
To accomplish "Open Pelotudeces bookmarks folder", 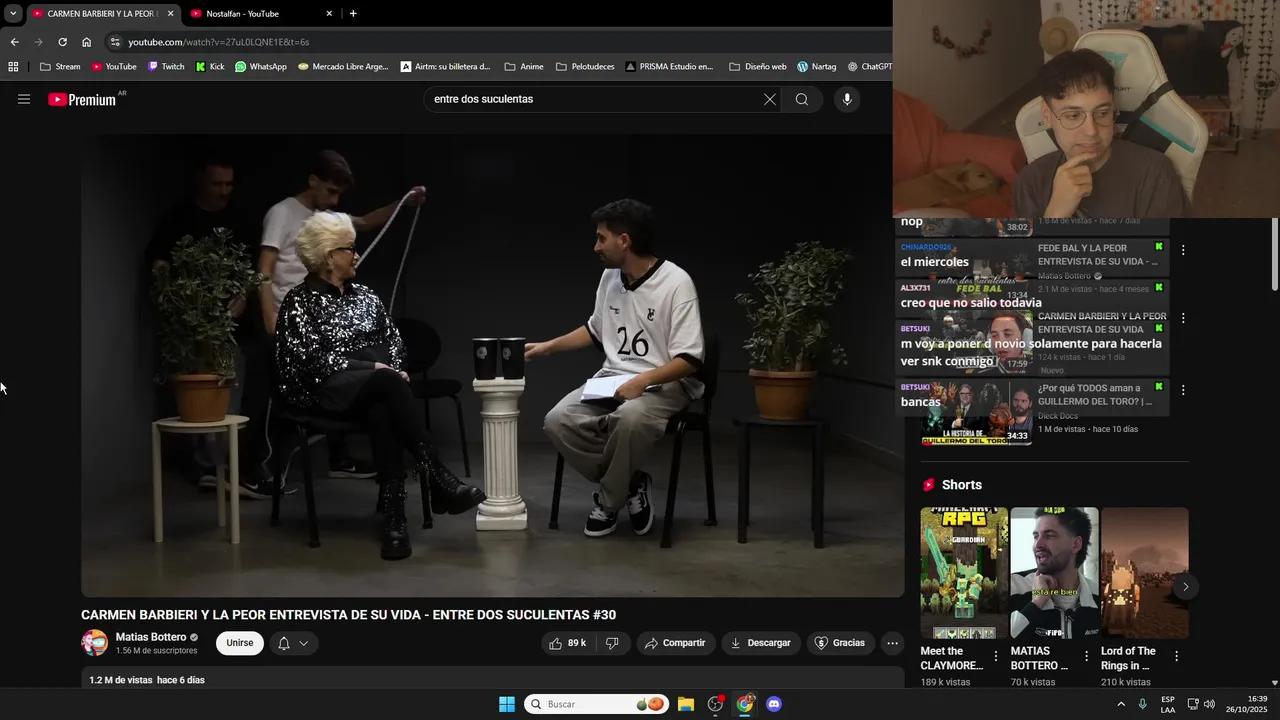I will click(586, 67).
